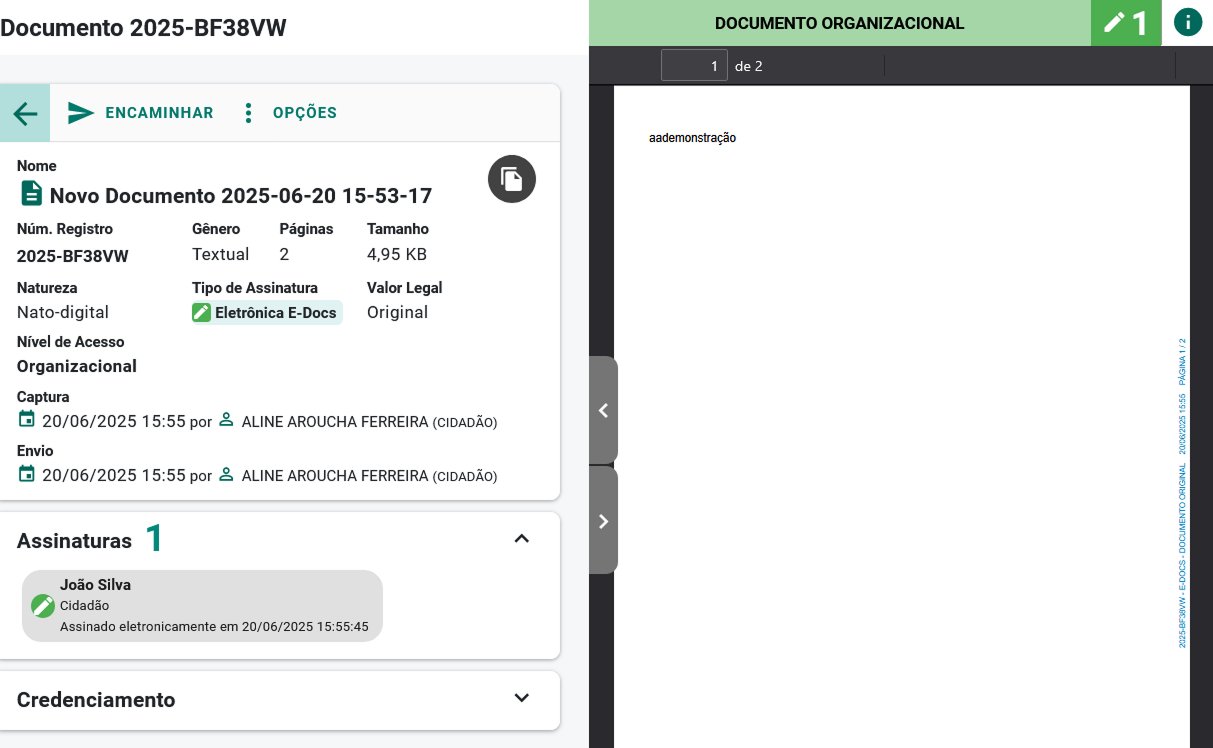Collapse the Assinaturas section
Viewport: 1213px width, 748px height.
(x=521, y=539)
